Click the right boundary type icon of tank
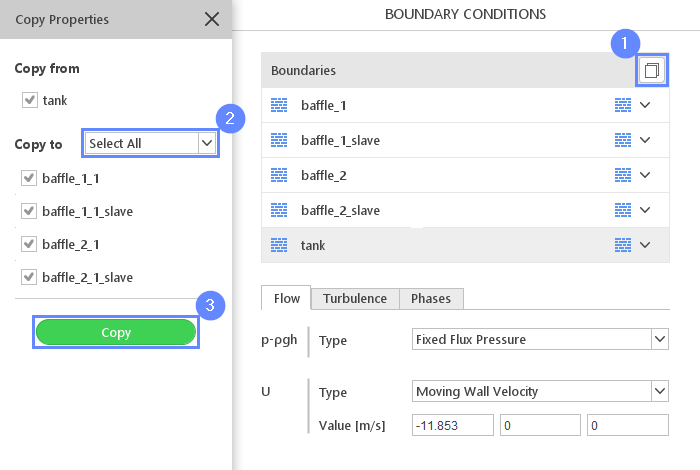Image resolution: width=700 pixels, height=470 pixels. tap(623, 245)
